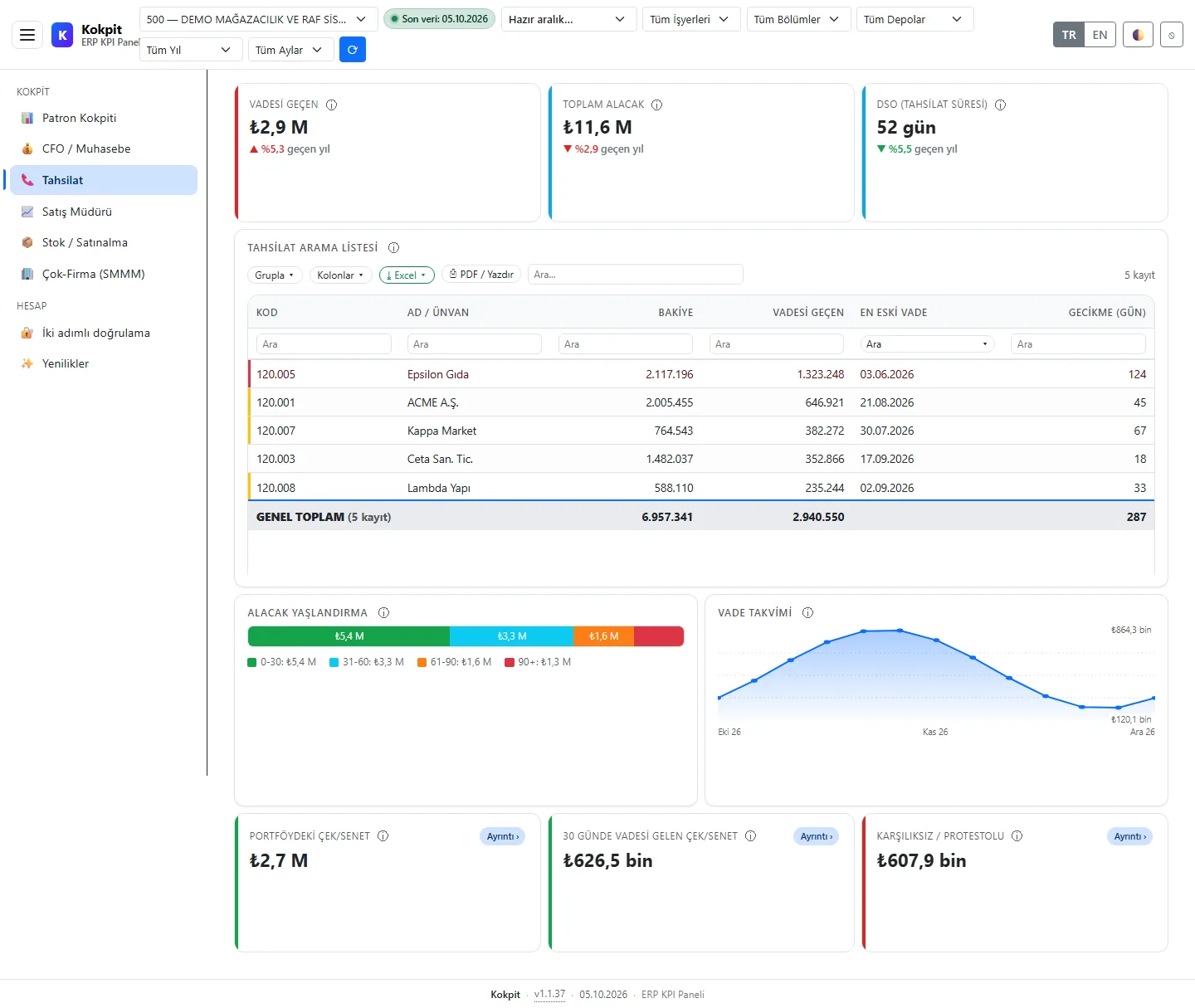Viewport: 1195px width, 1008px height.
Task: Click the blue Kokpit K logo
Action: coord(62,35)
